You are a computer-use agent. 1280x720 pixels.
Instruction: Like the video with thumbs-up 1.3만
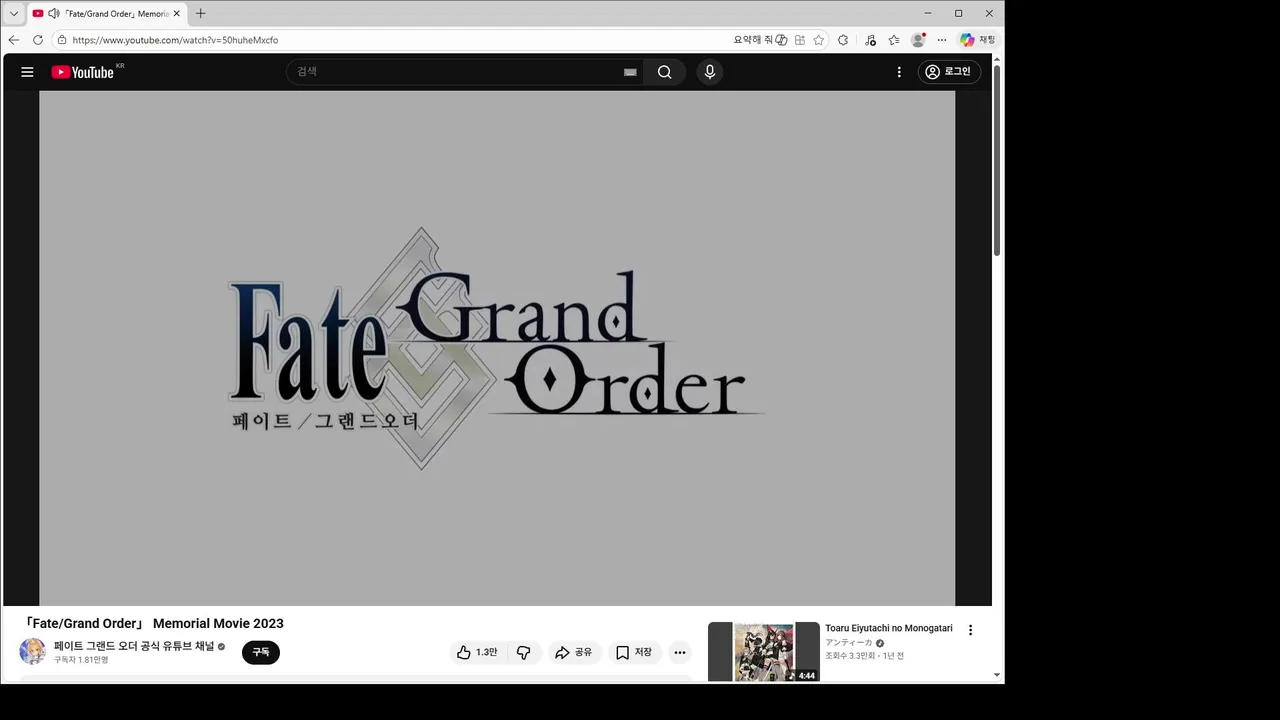477,652
